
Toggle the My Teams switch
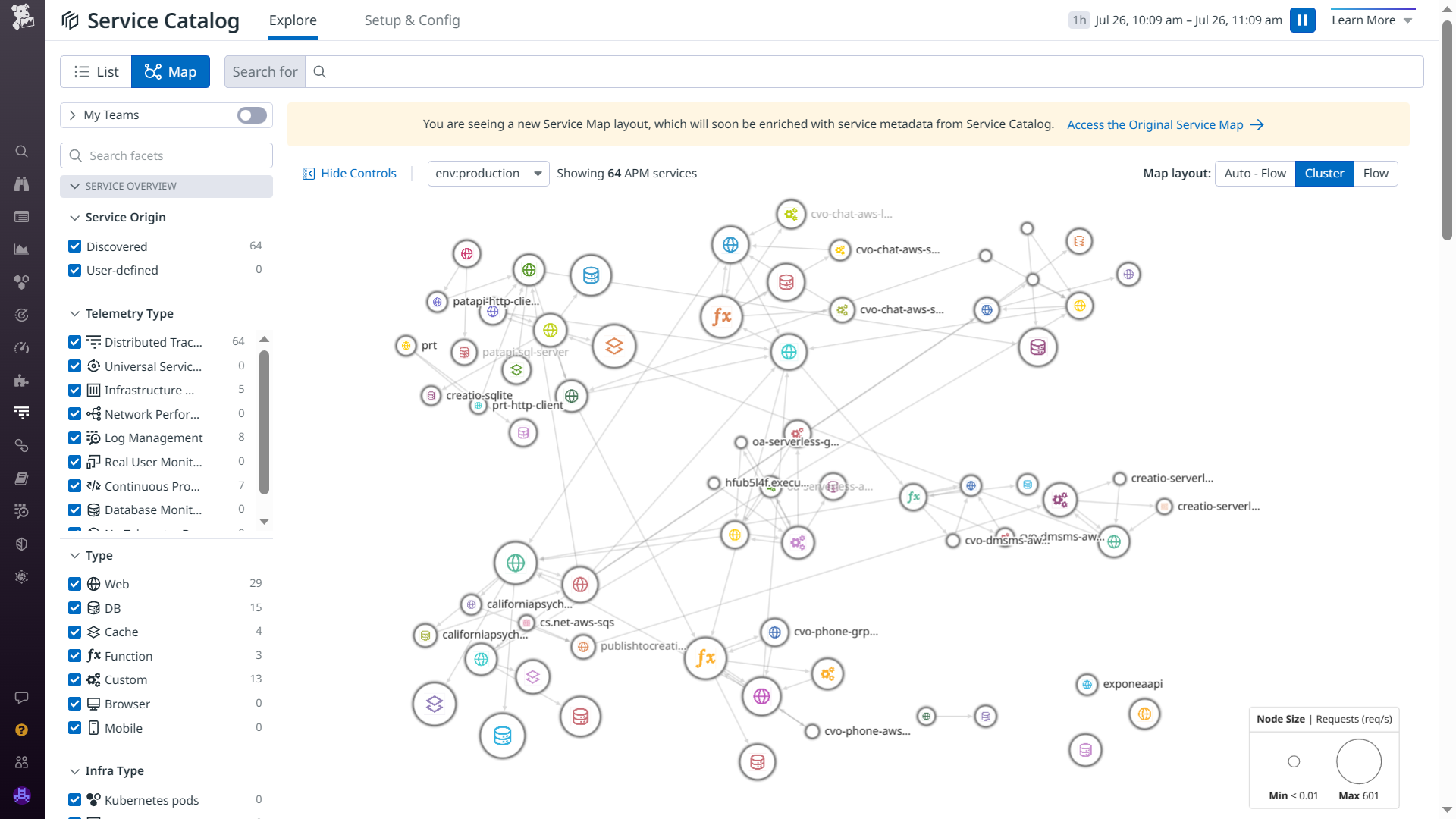coord(252,115)
